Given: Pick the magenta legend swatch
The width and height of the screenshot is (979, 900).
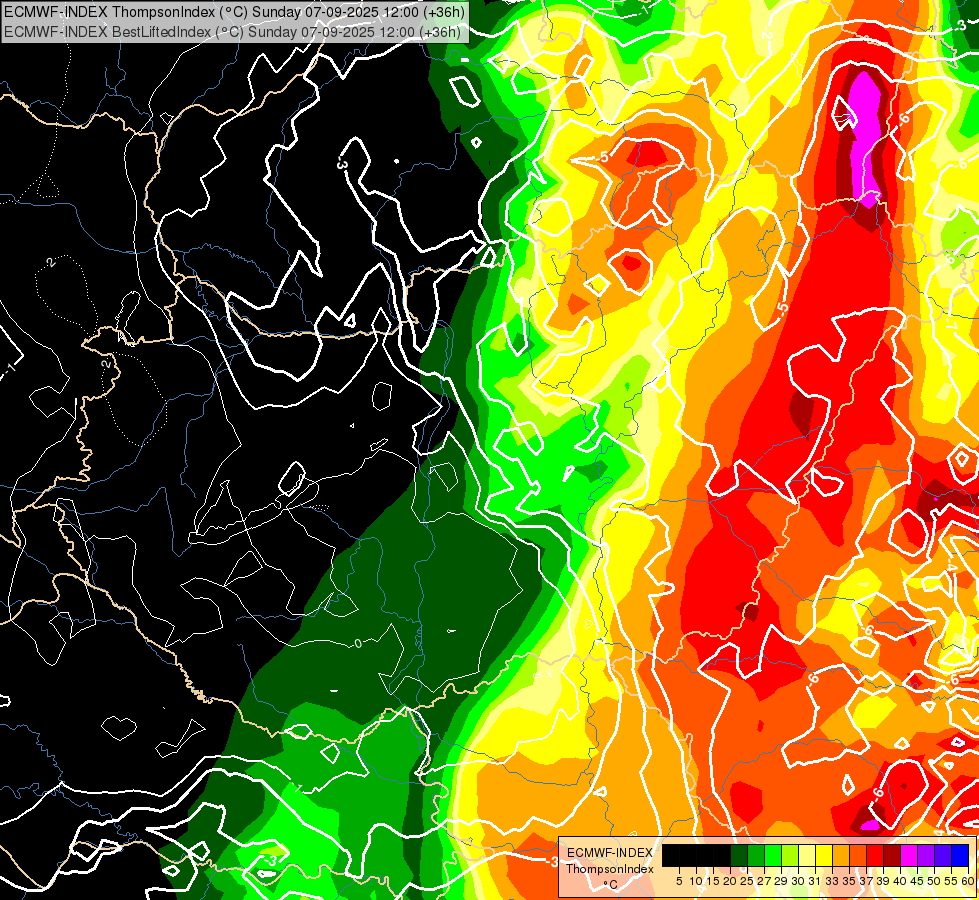Looking at the screenshot, I should 909,855.
